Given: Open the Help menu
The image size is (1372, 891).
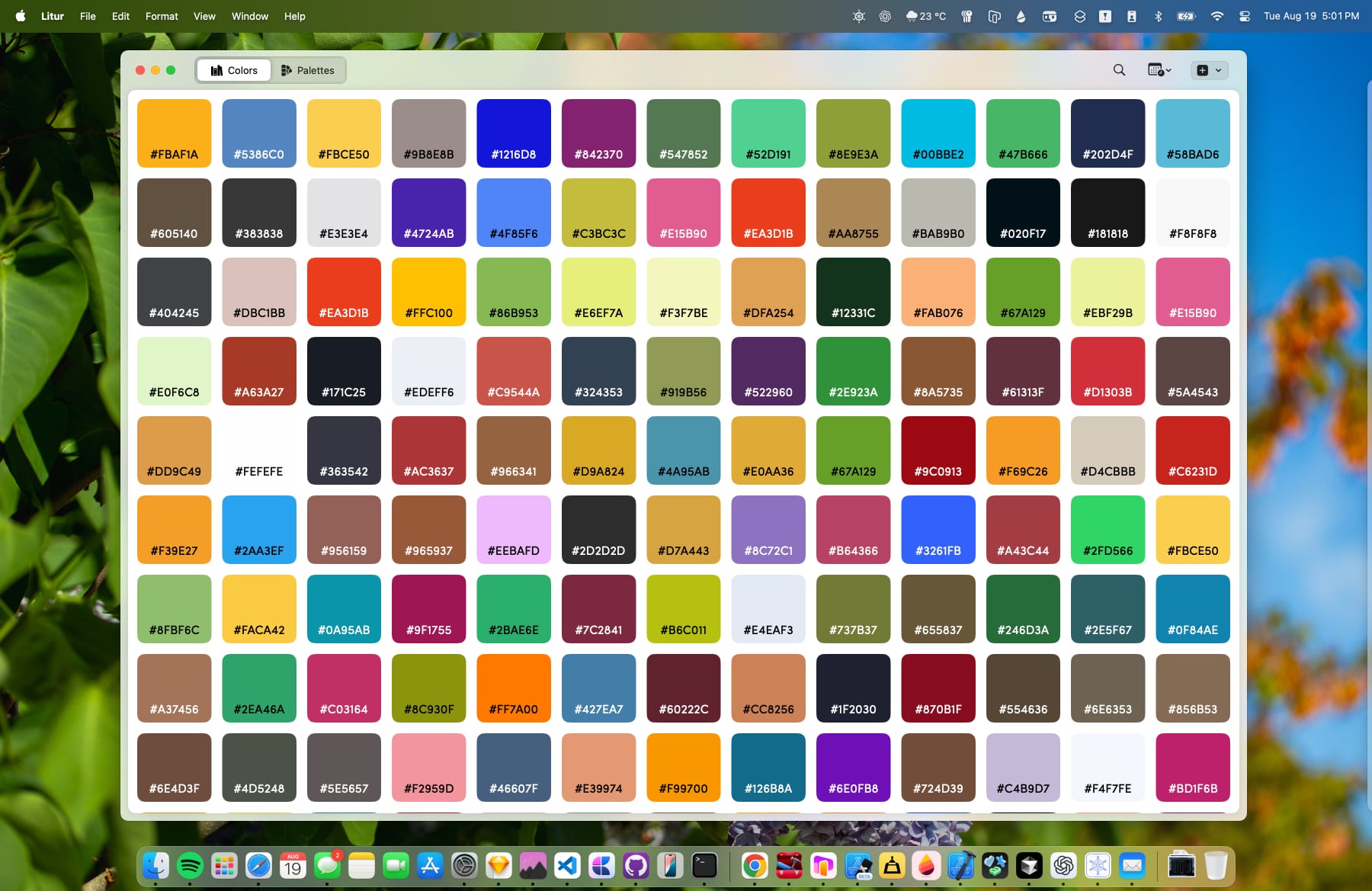Looking at the screenshot, I should click(x=294, y=16).
